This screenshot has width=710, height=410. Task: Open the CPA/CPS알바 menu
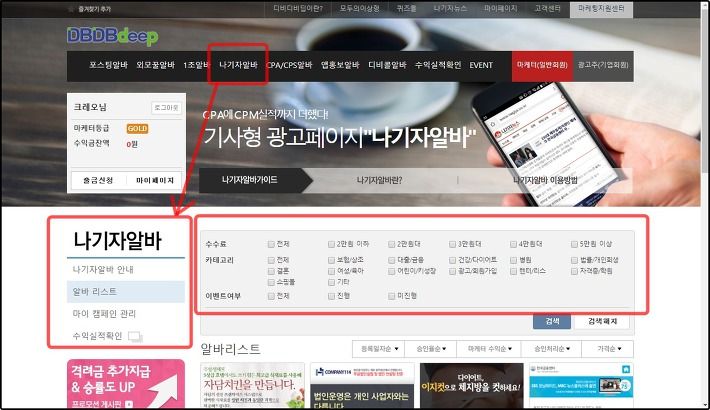pos(289,65)
